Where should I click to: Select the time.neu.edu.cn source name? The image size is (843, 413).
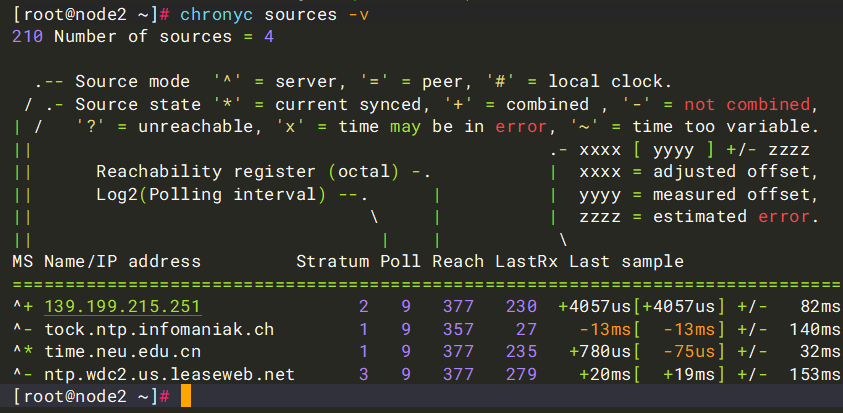click(x=123, y=352)
